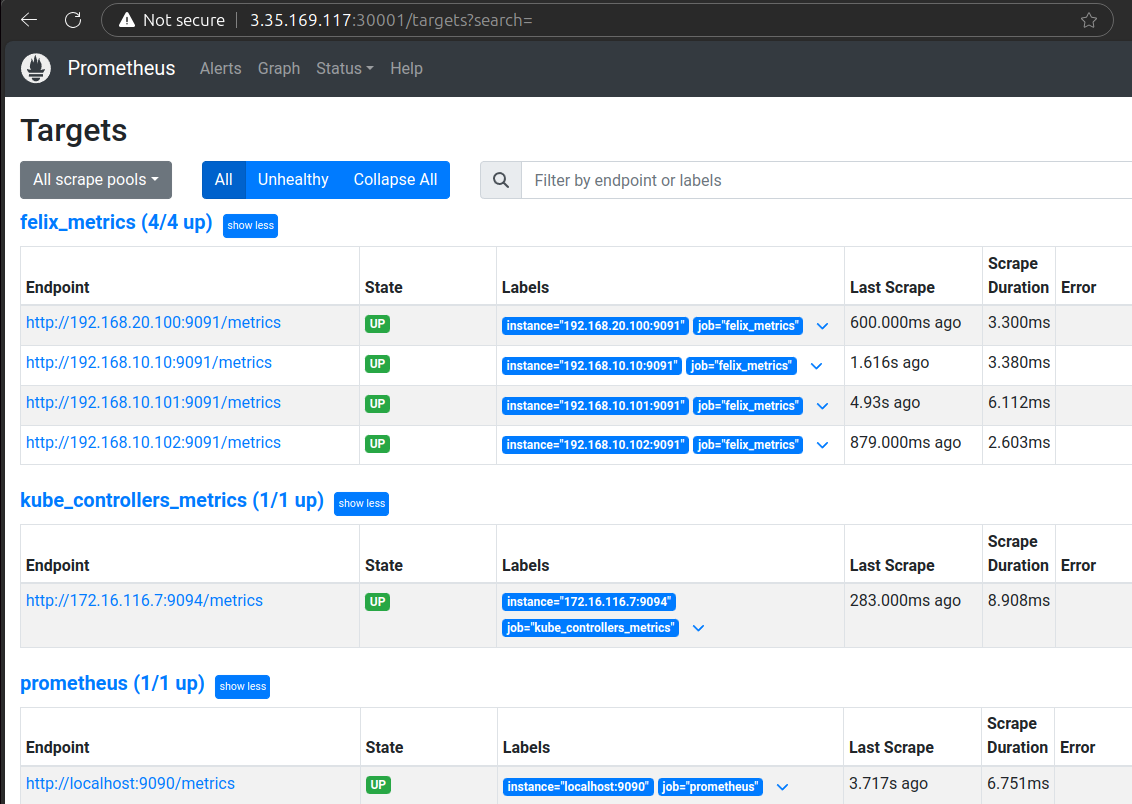Click last scrape value 1.616s ago
Screen dimensions: 1132x804
tap(889, 362)
